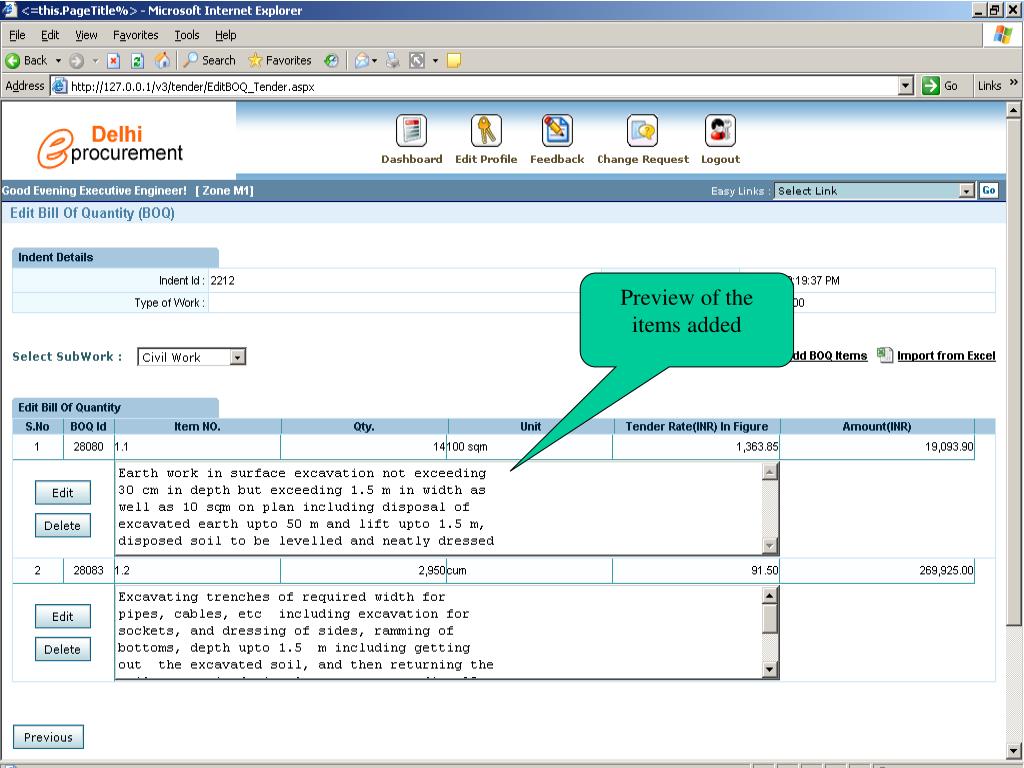Click the Delhi eProcurement logo
This screenshot has height=768, width=1024.
pos(110,146)
